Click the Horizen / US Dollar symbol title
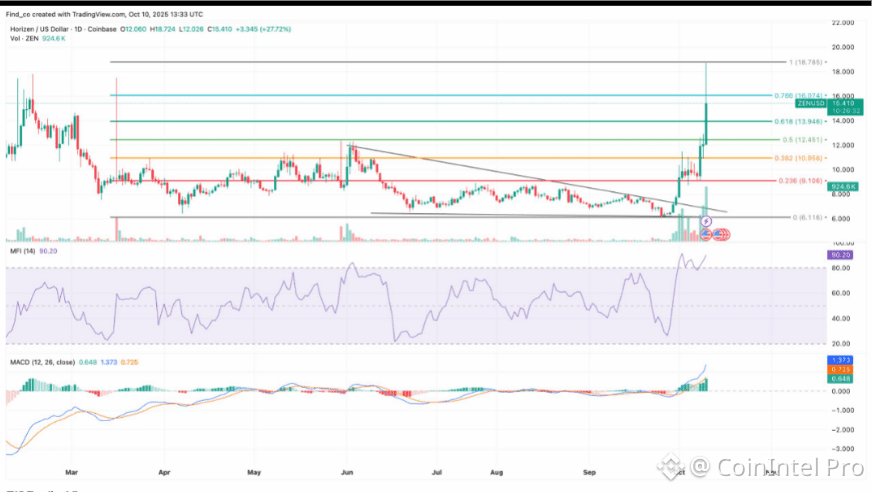Screen dimensions: 872x492 pos(40,29)
